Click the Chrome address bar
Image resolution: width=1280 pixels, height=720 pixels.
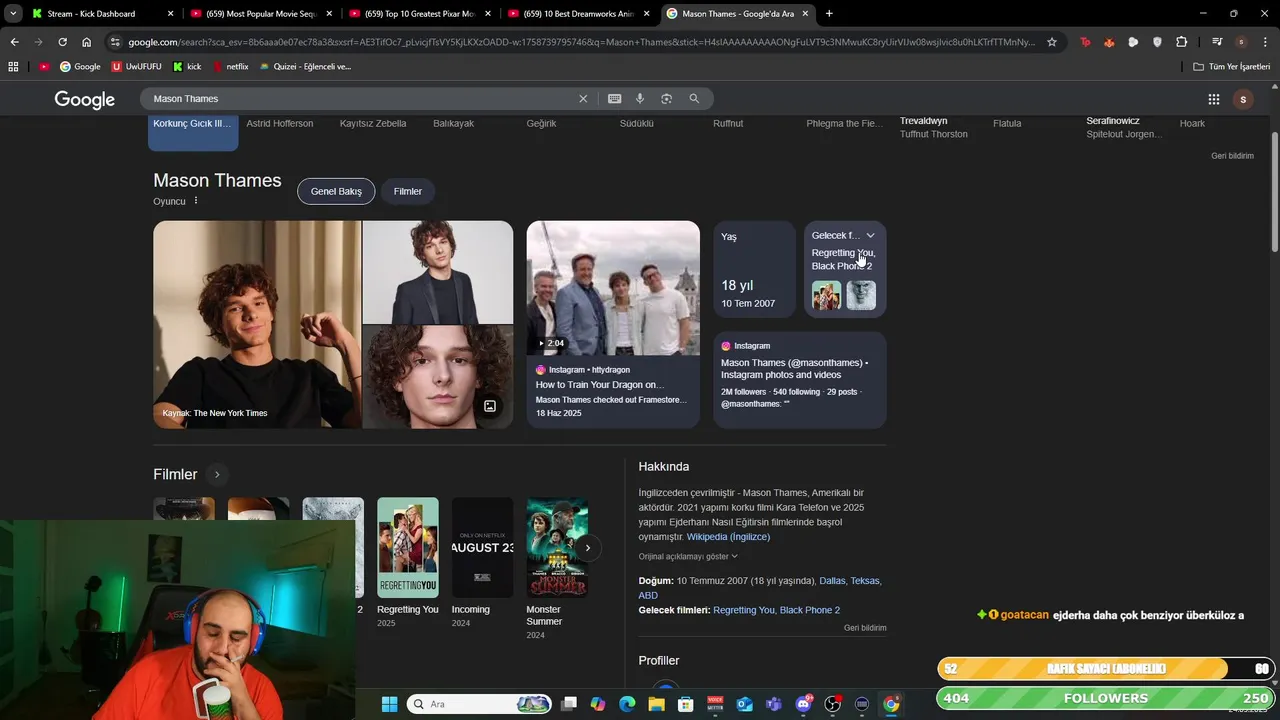pyautogui.click(x=580, y=42)
